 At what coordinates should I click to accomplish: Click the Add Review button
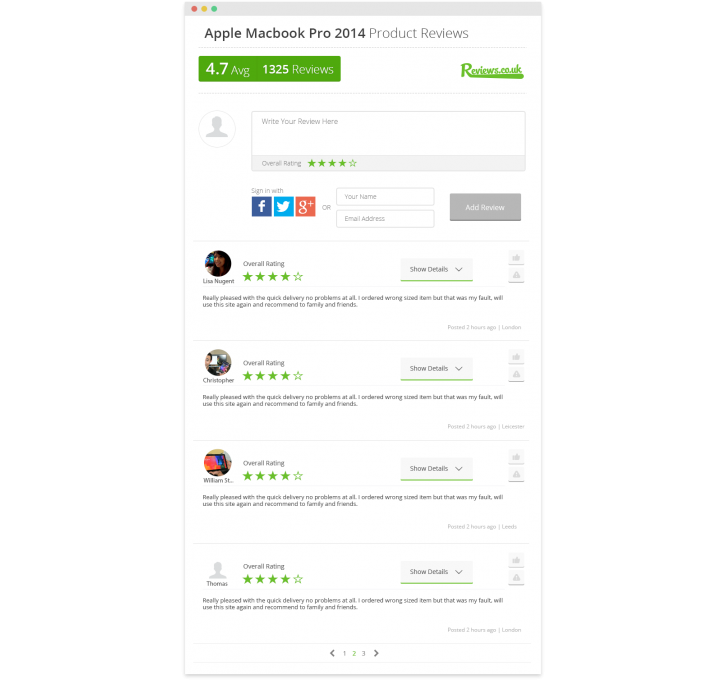tap(485, 207)
